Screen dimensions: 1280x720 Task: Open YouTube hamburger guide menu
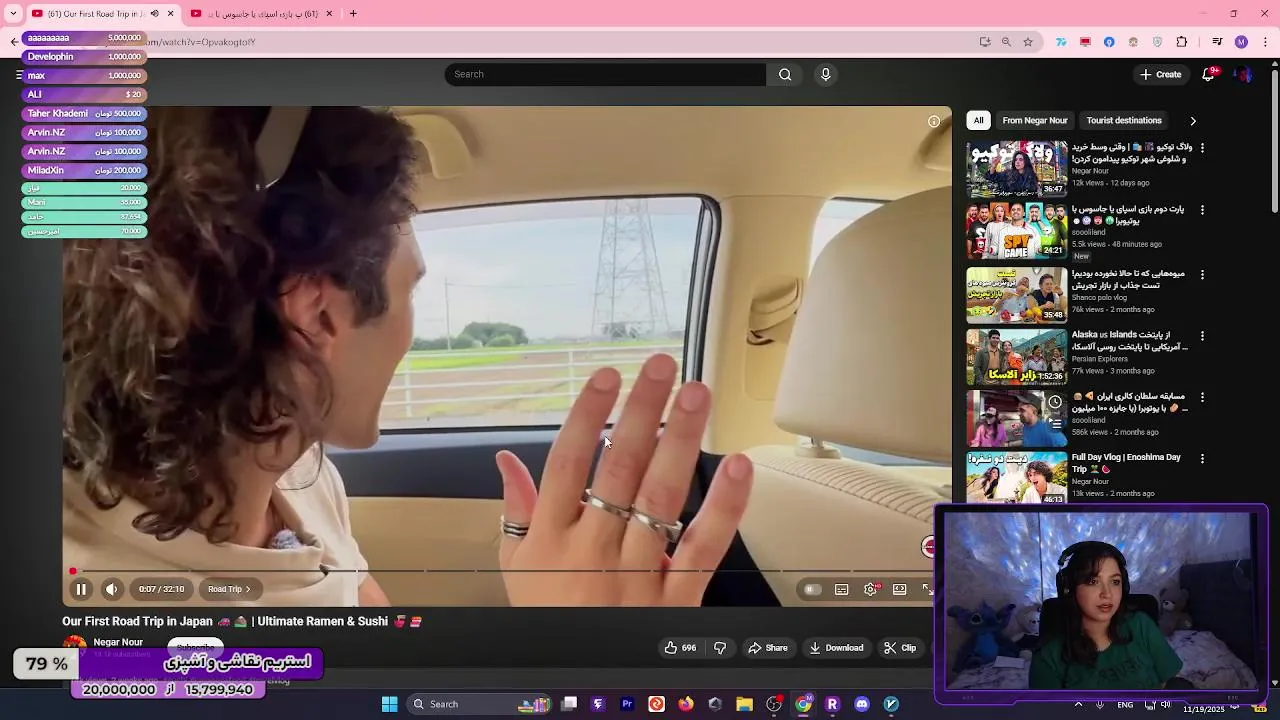(19, 75)
